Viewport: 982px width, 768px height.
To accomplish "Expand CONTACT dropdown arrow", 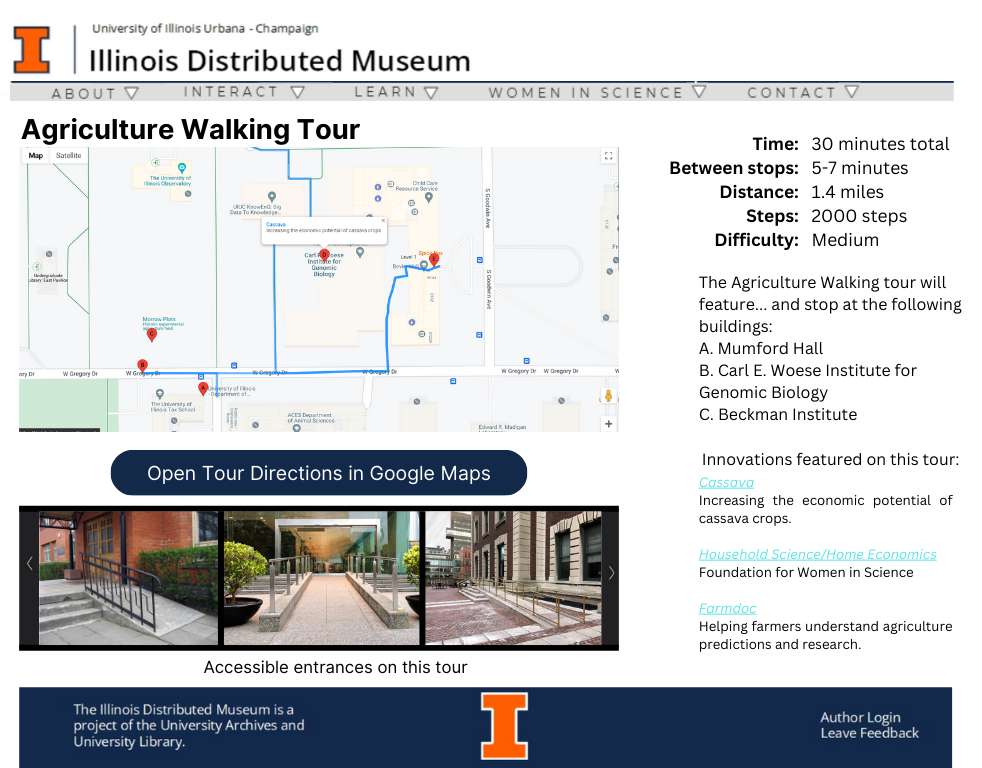I will pos(852,91).
